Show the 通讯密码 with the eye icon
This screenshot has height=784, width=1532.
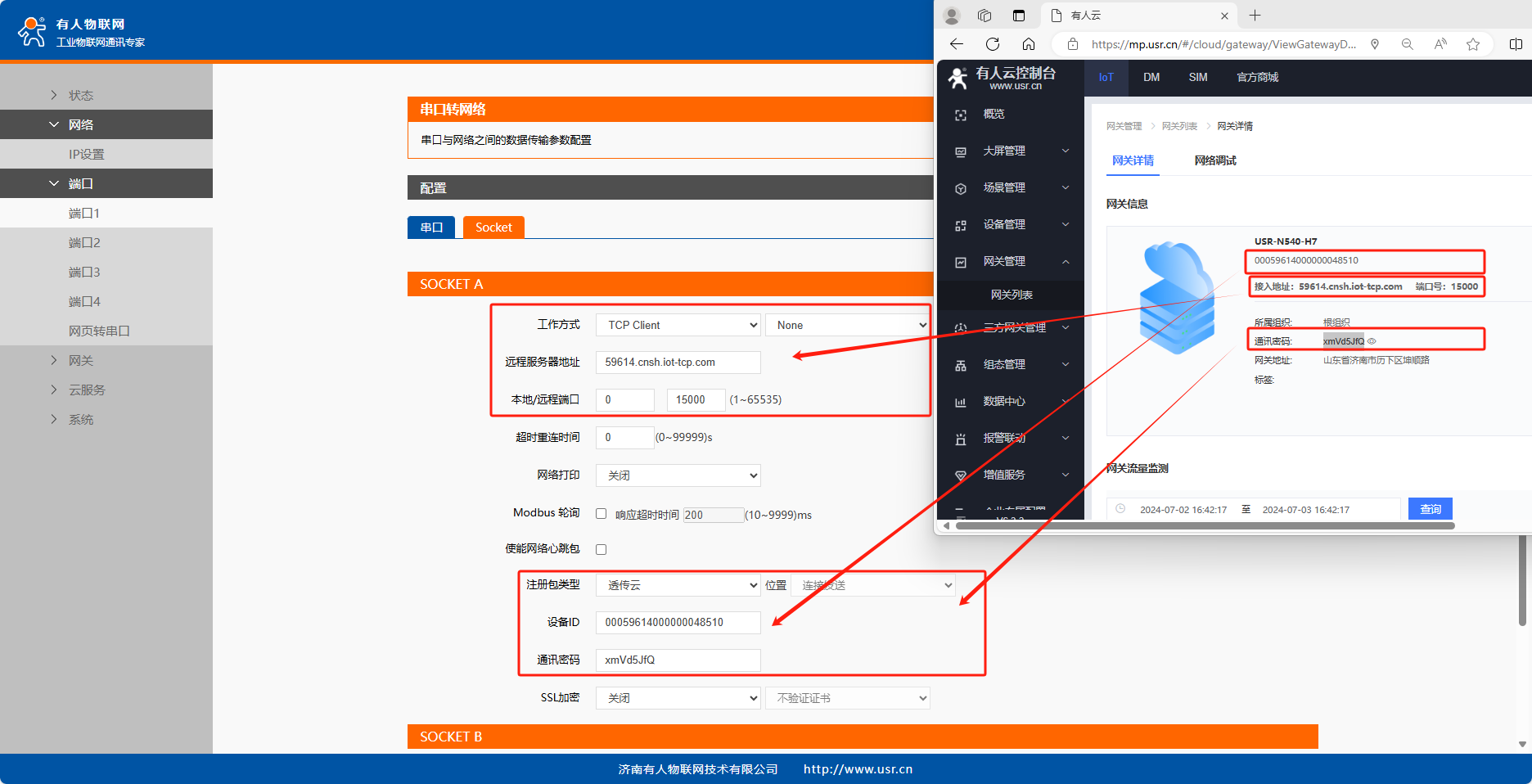1372,341
